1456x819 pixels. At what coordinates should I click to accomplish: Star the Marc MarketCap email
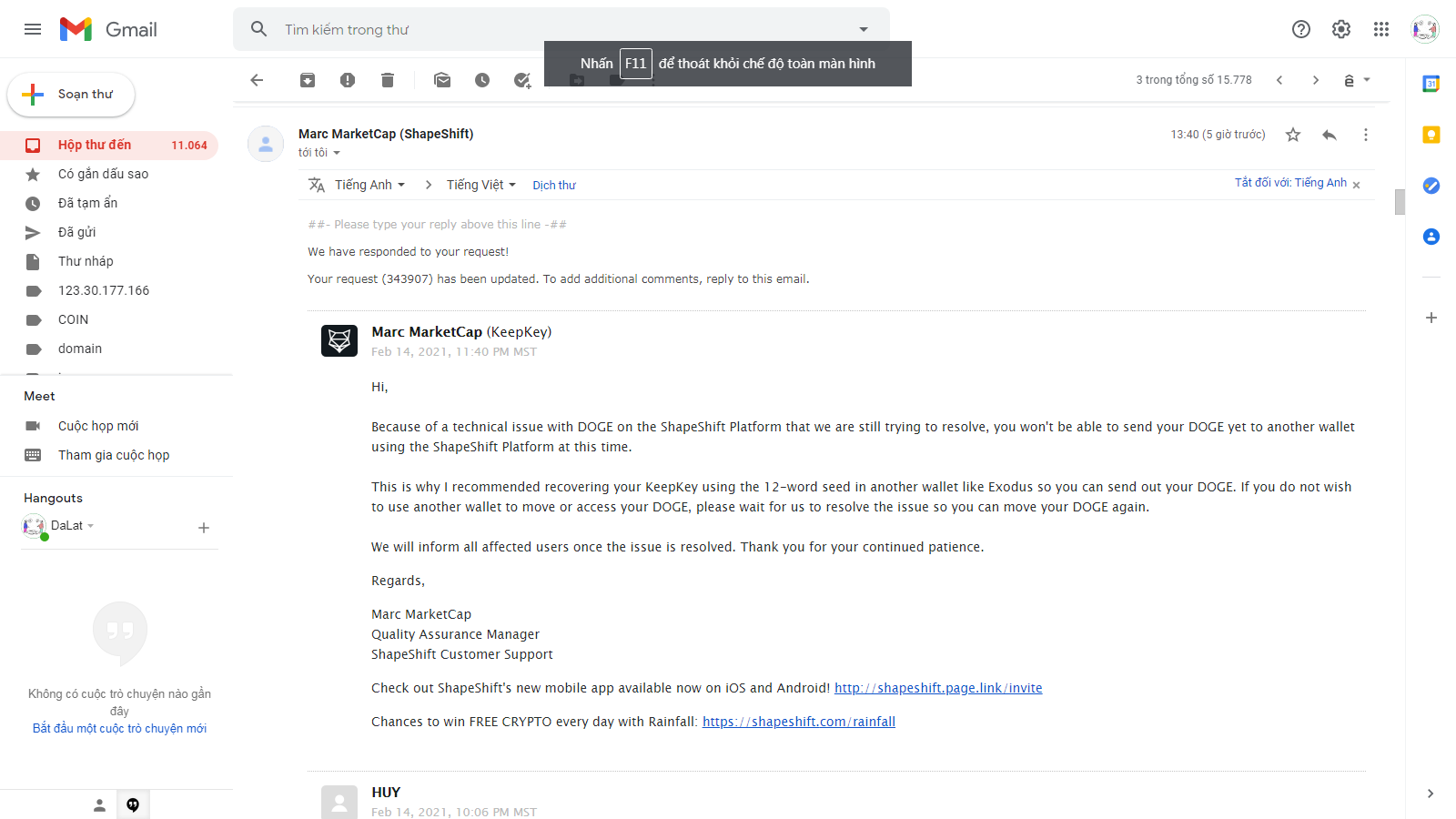point(1293,135)
